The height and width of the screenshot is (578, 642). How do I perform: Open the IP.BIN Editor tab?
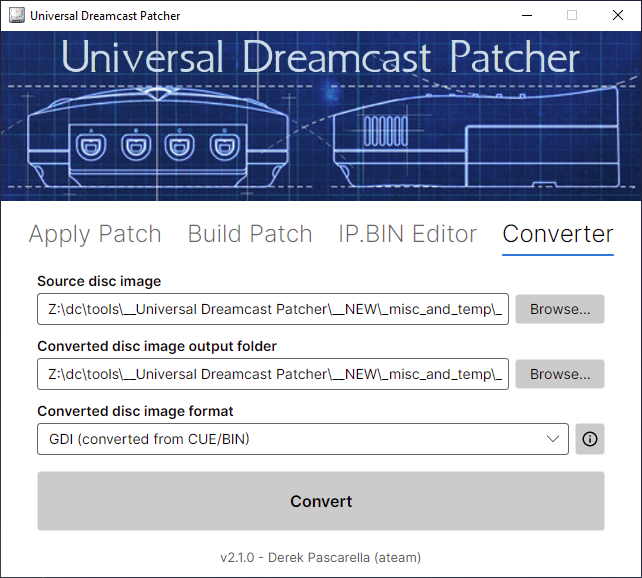[x=407, y=234]
